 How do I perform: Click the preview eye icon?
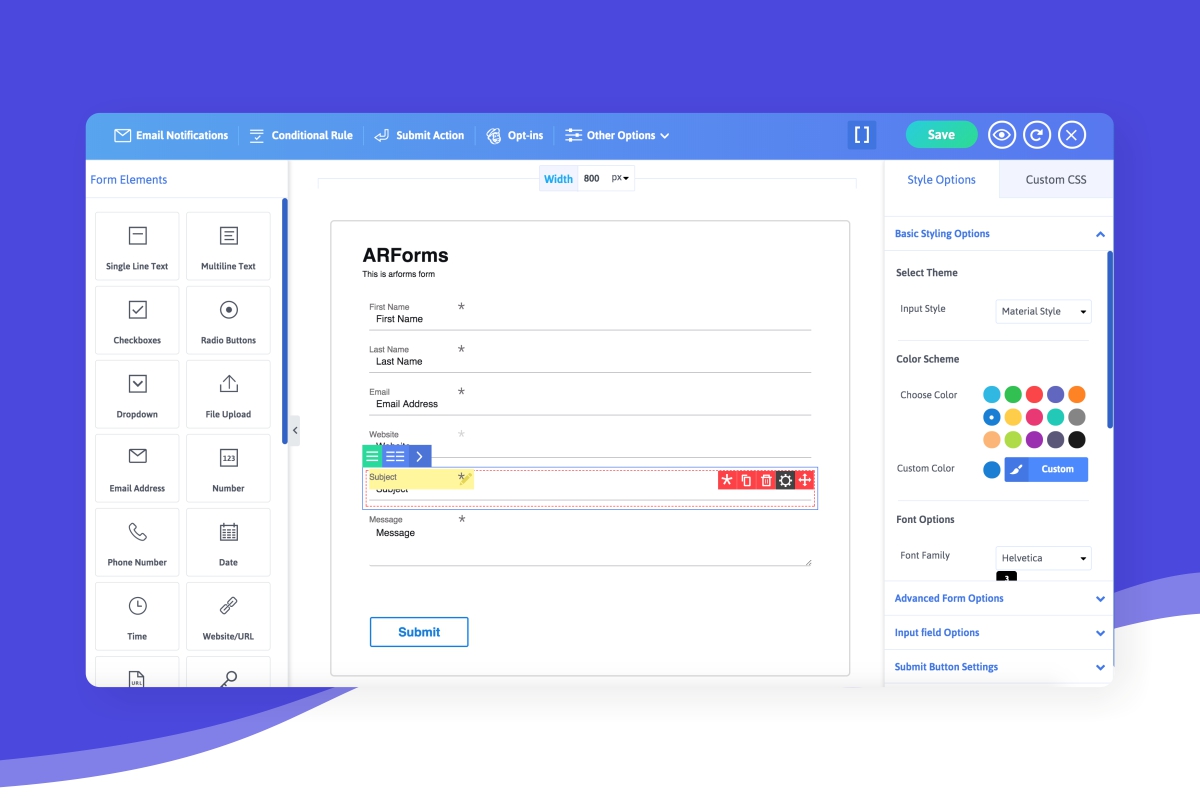click(1002, 135)
